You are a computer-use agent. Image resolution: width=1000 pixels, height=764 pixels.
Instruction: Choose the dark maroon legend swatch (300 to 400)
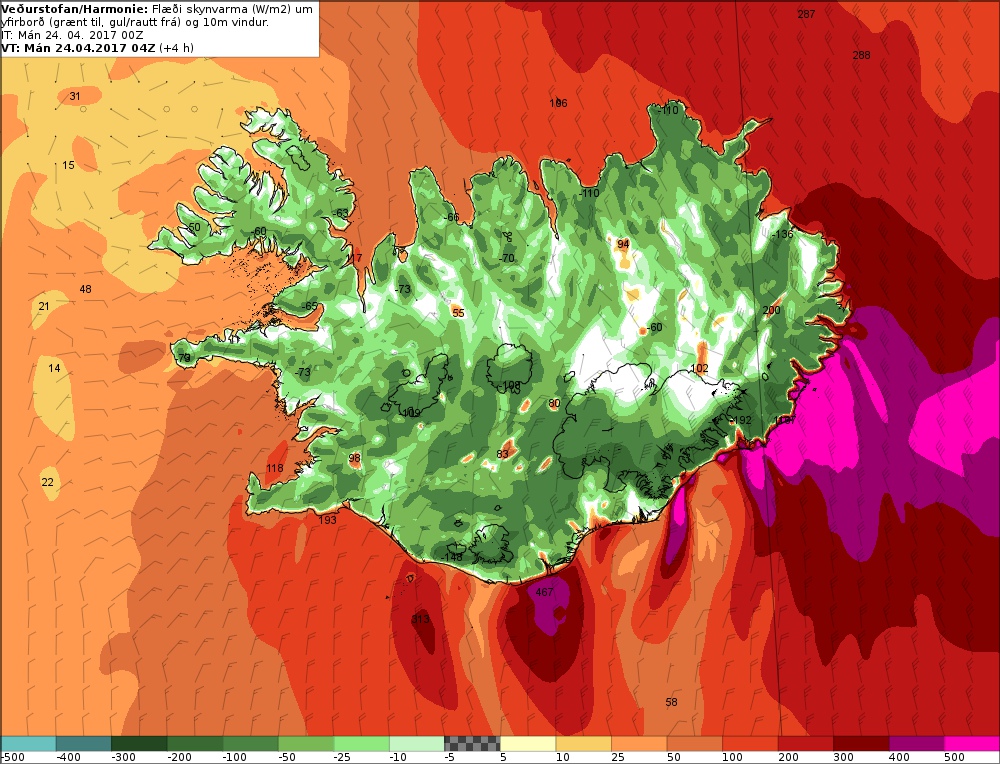tap(860, 744)
